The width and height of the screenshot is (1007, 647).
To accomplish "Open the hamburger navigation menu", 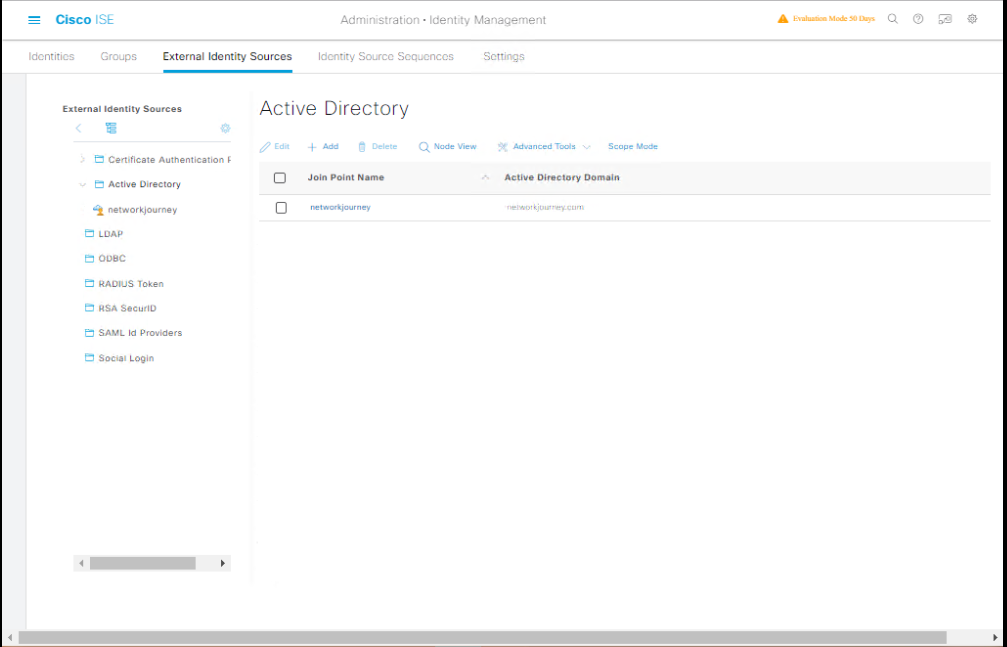I will point(34,20).
